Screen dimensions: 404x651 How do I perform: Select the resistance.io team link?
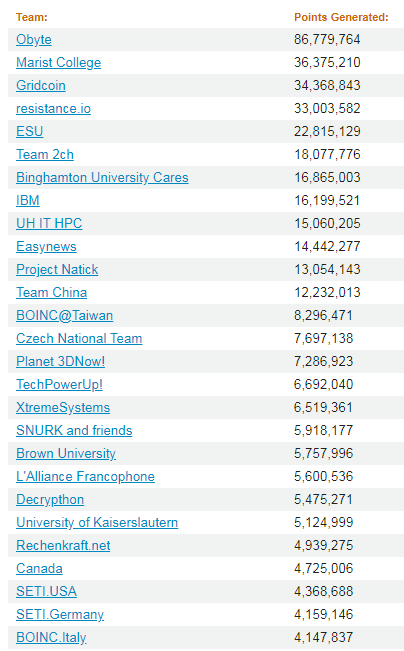pyautogui.click(x=53, y=108)
